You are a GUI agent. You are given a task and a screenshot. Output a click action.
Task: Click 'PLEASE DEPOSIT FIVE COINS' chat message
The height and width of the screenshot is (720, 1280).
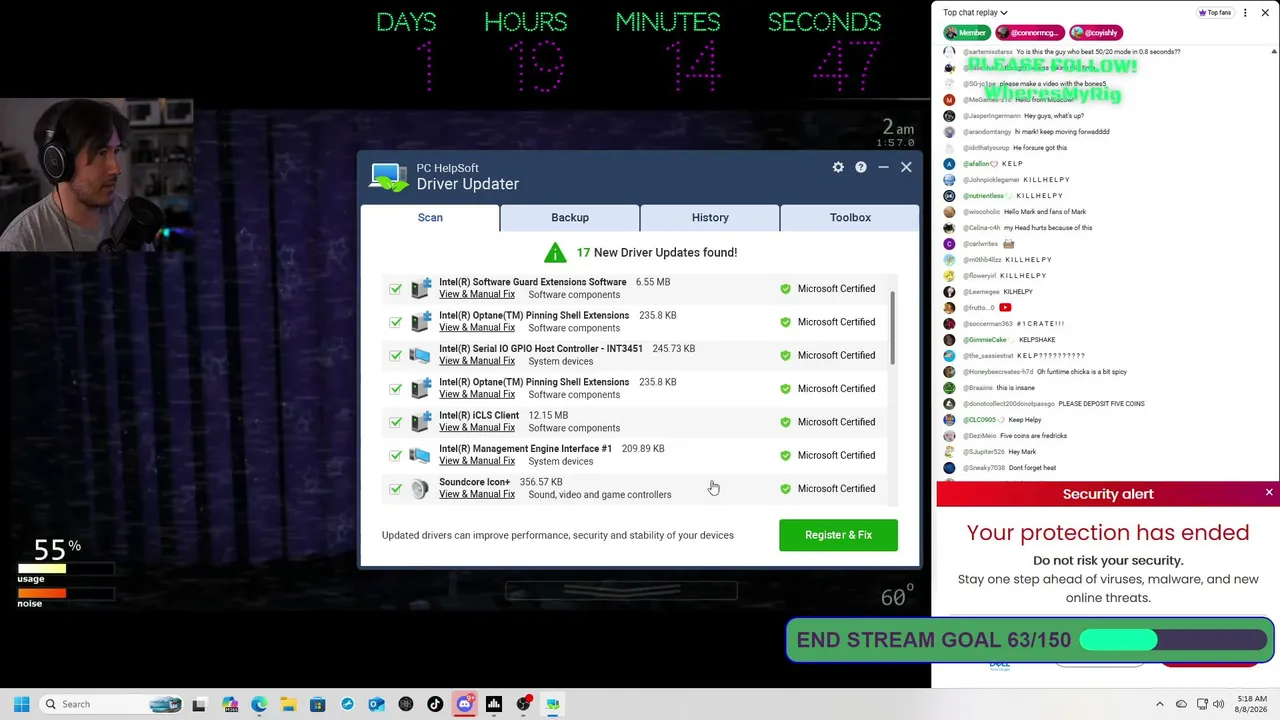[x=1101, y=404]
